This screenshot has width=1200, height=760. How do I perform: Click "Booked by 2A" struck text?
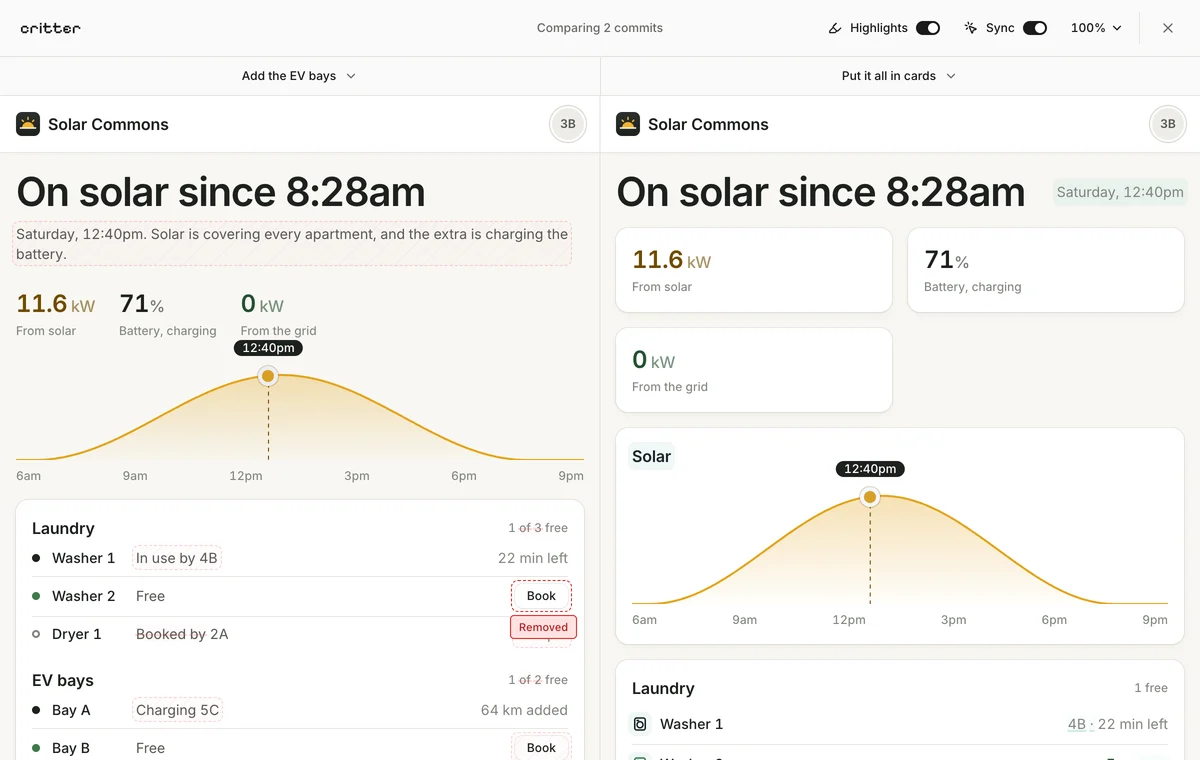182,634
